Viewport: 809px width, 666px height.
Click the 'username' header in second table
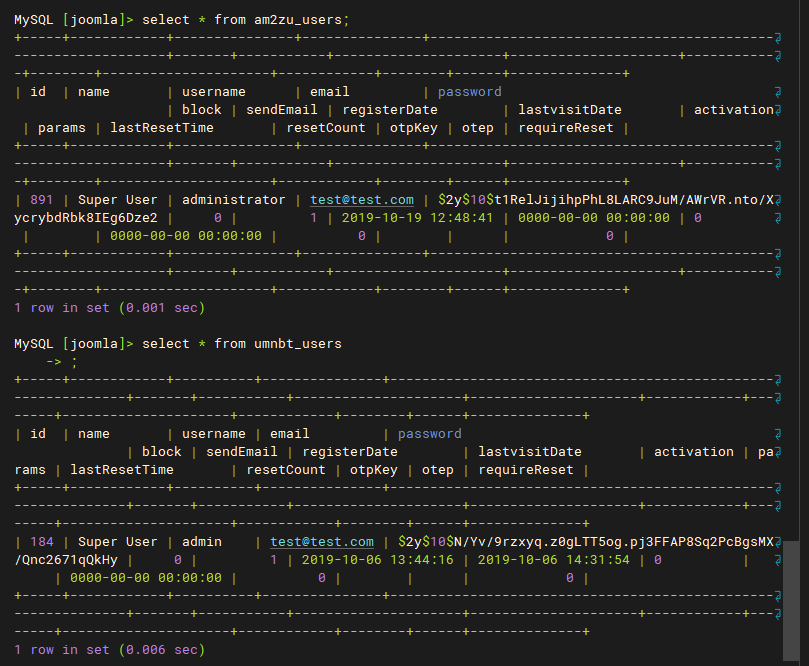(x=214, y=434)
